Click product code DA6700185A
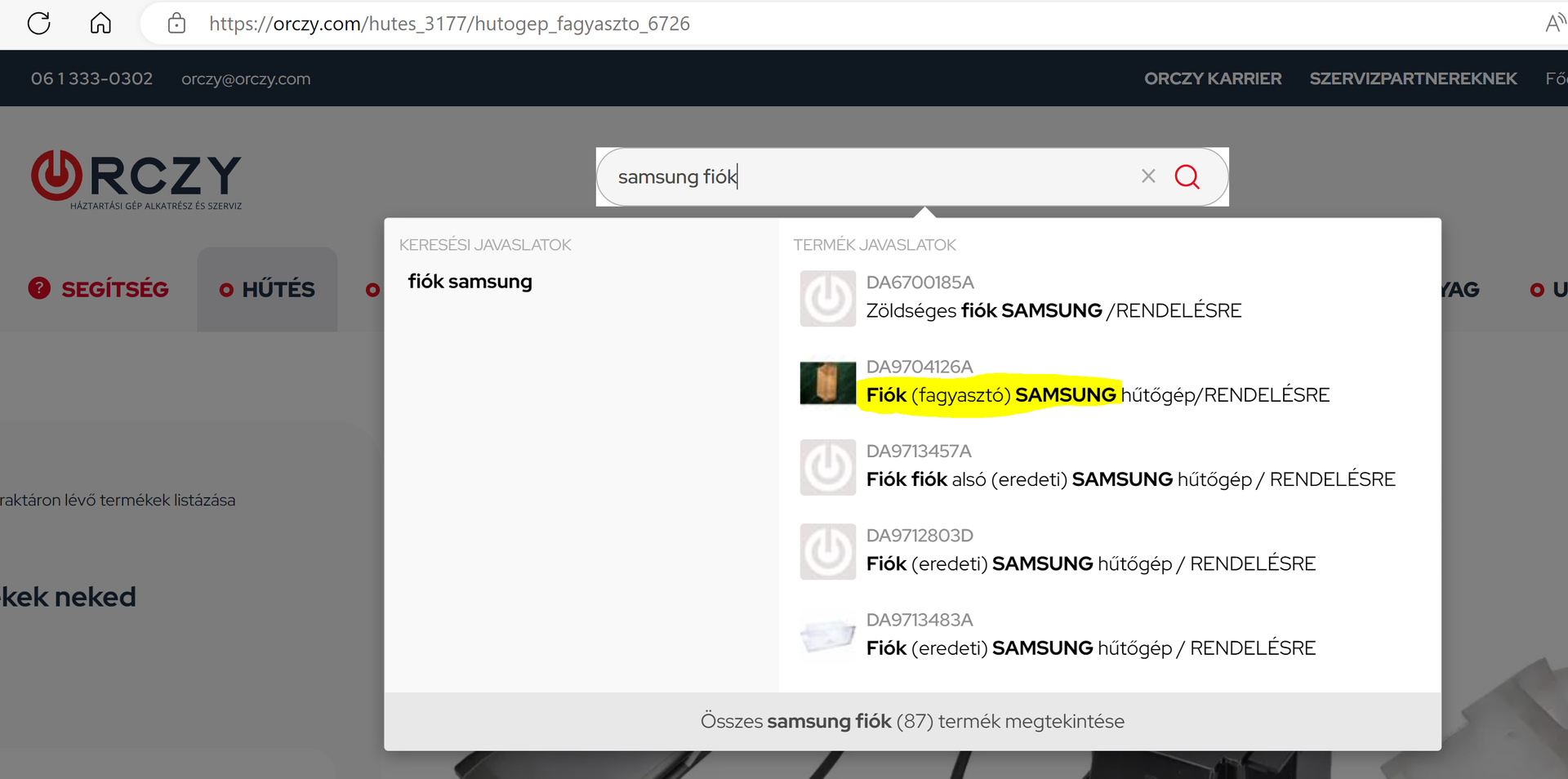Screen dimensions: 1568x779 (920, 283)
